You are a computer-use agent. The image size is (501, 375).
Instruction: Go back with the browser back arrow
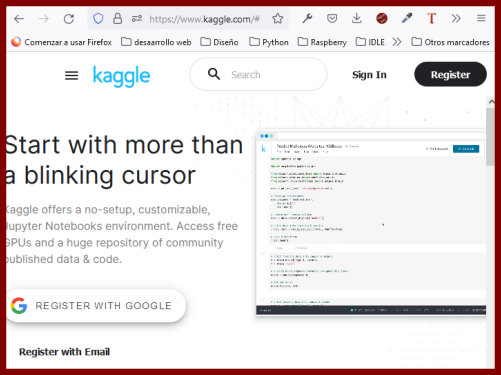(19, 19)
